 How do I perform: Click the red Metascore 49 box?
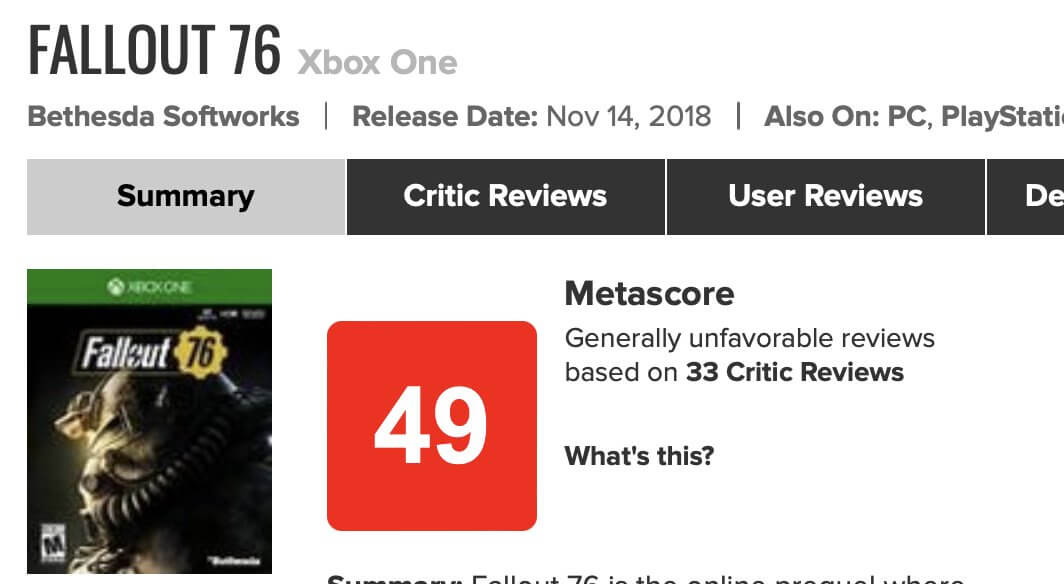click(431, 425)
